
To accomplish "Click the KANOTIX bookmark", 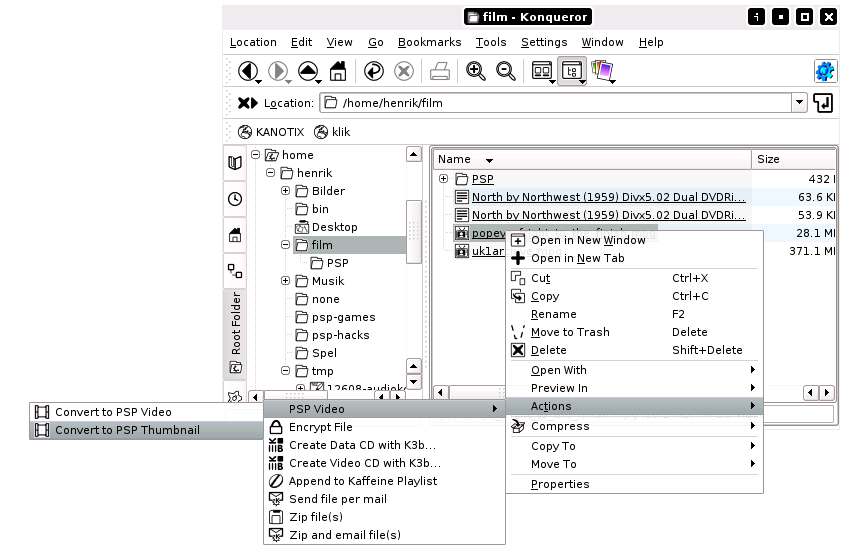I will [x=271, y=132].
